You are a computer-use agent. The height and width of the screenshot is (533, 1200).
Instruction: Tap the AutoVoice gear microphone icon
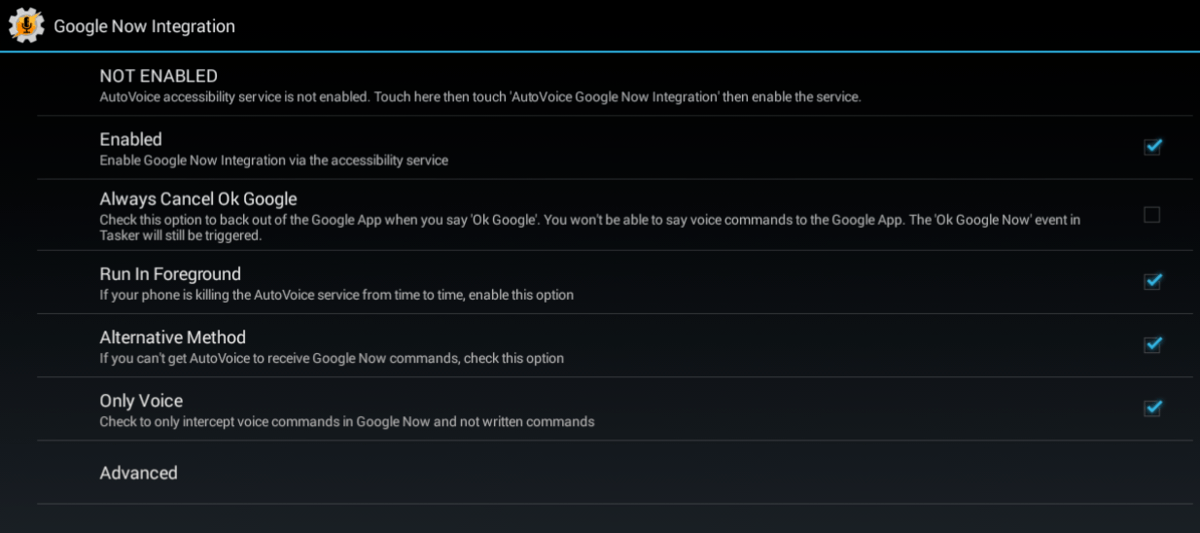tap(26, 25)
